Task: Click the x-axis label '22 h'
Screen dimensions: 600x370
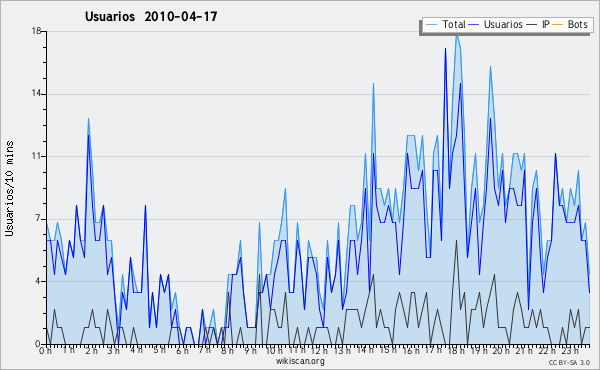Action: 546,351
